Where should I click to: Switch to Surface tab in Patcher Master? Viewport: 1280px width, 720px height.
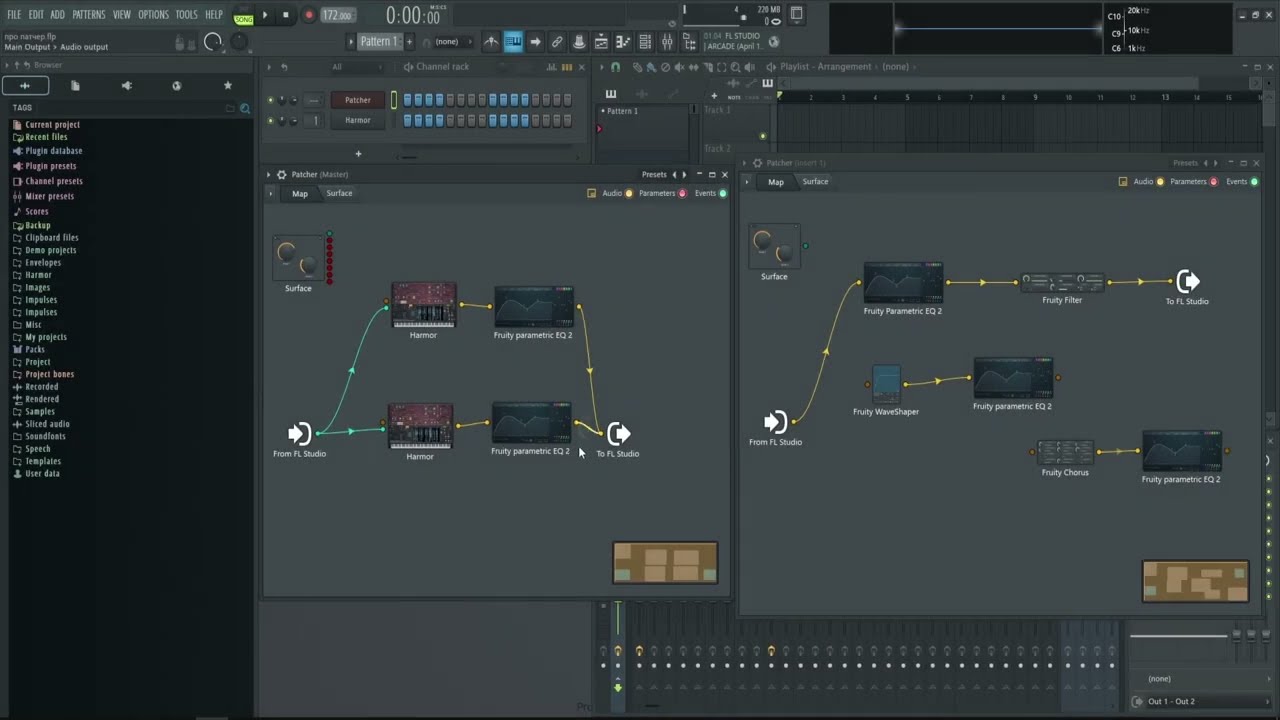[x=339, y=193]
